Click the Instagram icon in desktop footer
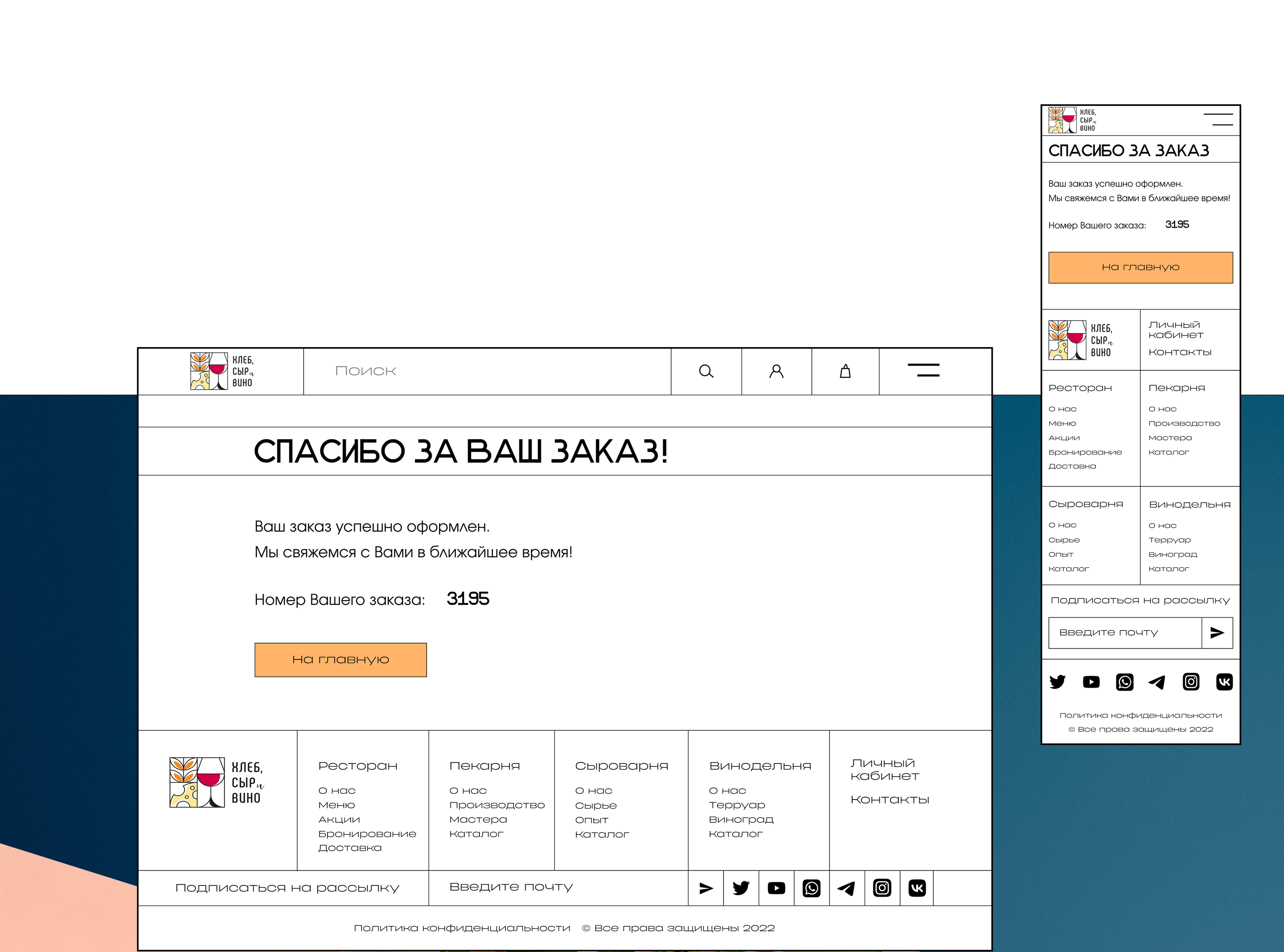The width and height of the screenshot is (1284, 952). pyautogui.click(x=882, y=888)
